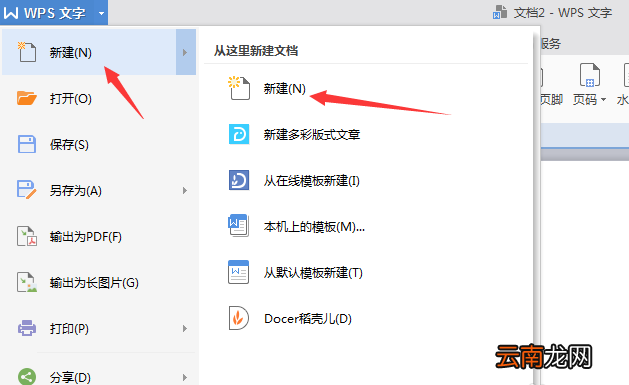Choose 从默认模板新建(T) option

[x=313, y=273]
